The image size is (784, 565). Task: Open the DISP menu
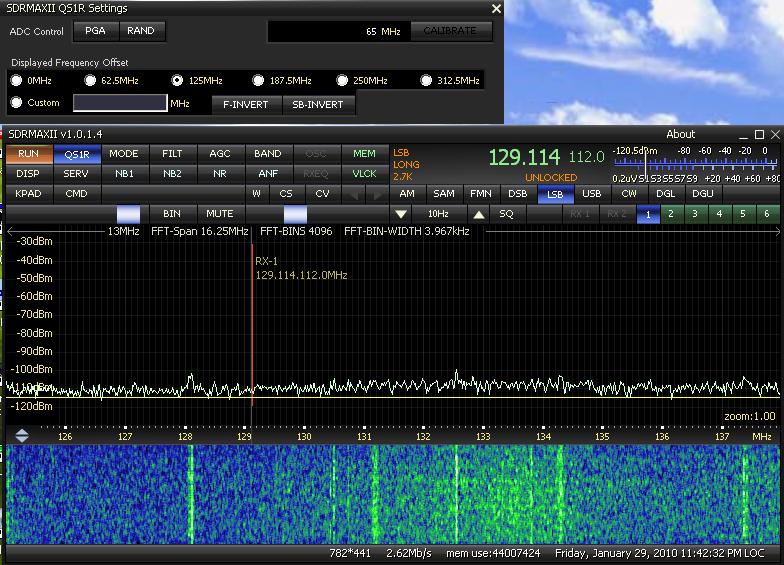coord(28,174)
